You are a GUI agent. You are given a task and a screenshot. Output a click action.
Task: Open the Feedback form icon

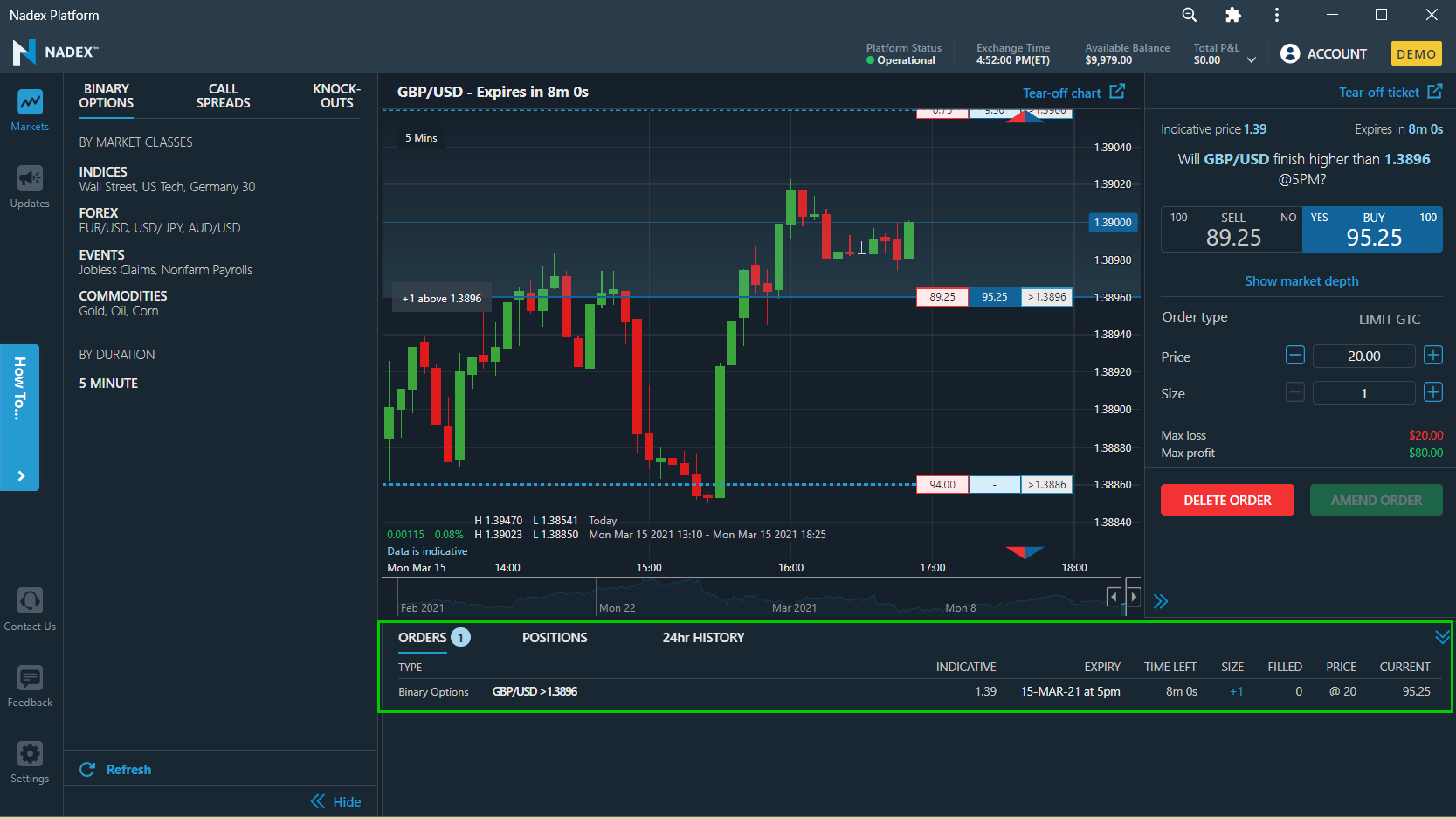coord(30,686)
